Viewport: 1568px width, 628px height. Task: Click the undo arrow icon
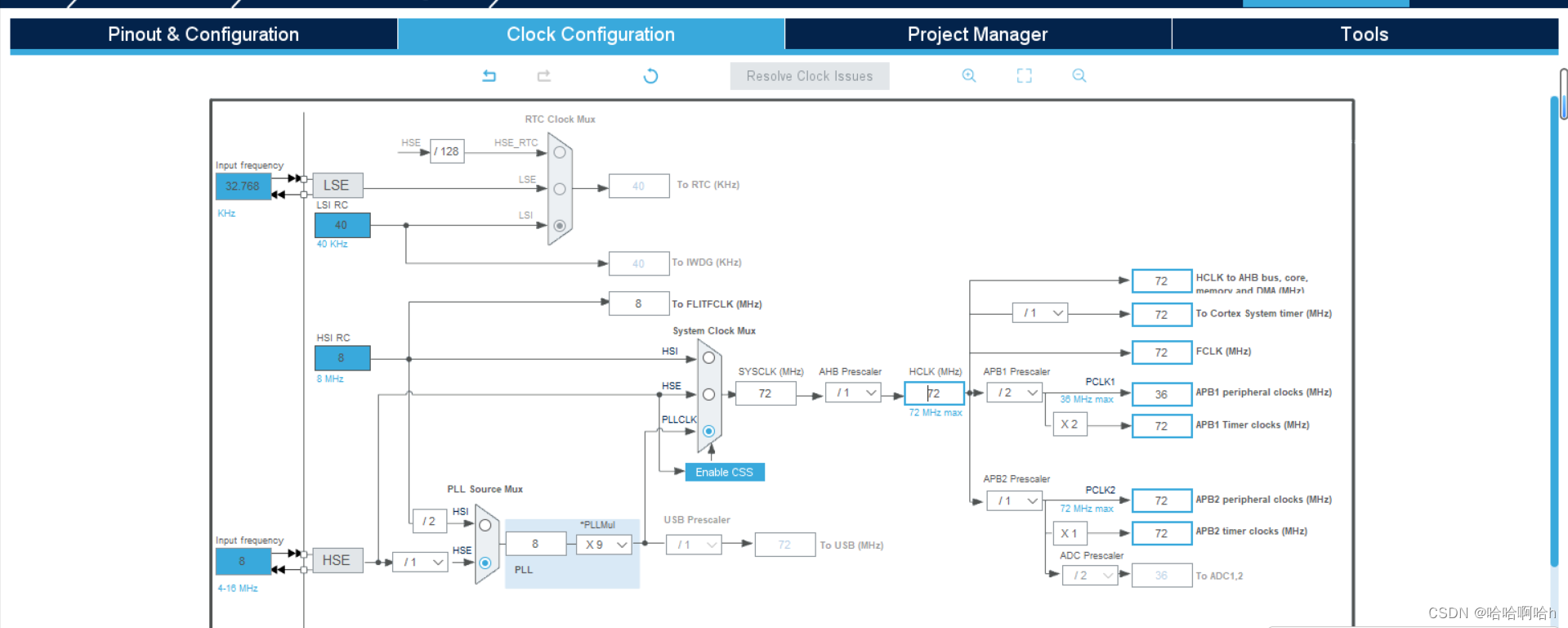pos(489,76)
